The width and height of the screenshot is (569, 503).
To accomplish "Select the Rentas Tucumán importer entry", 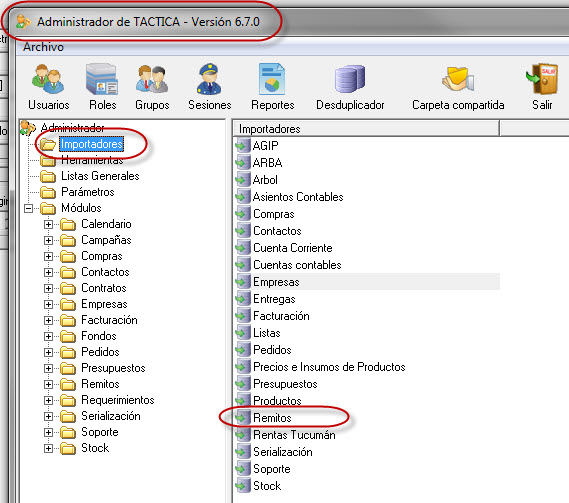I will coord(294,435).
